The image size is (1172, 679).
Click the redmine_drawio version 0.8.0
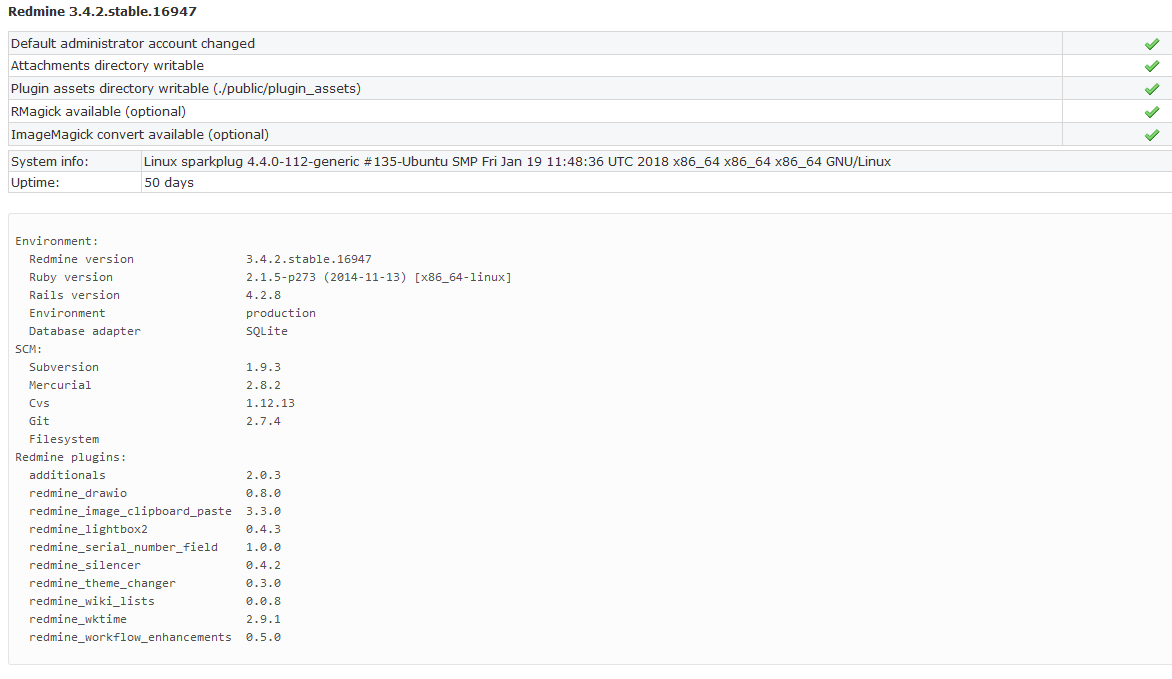tap(263, 493)
